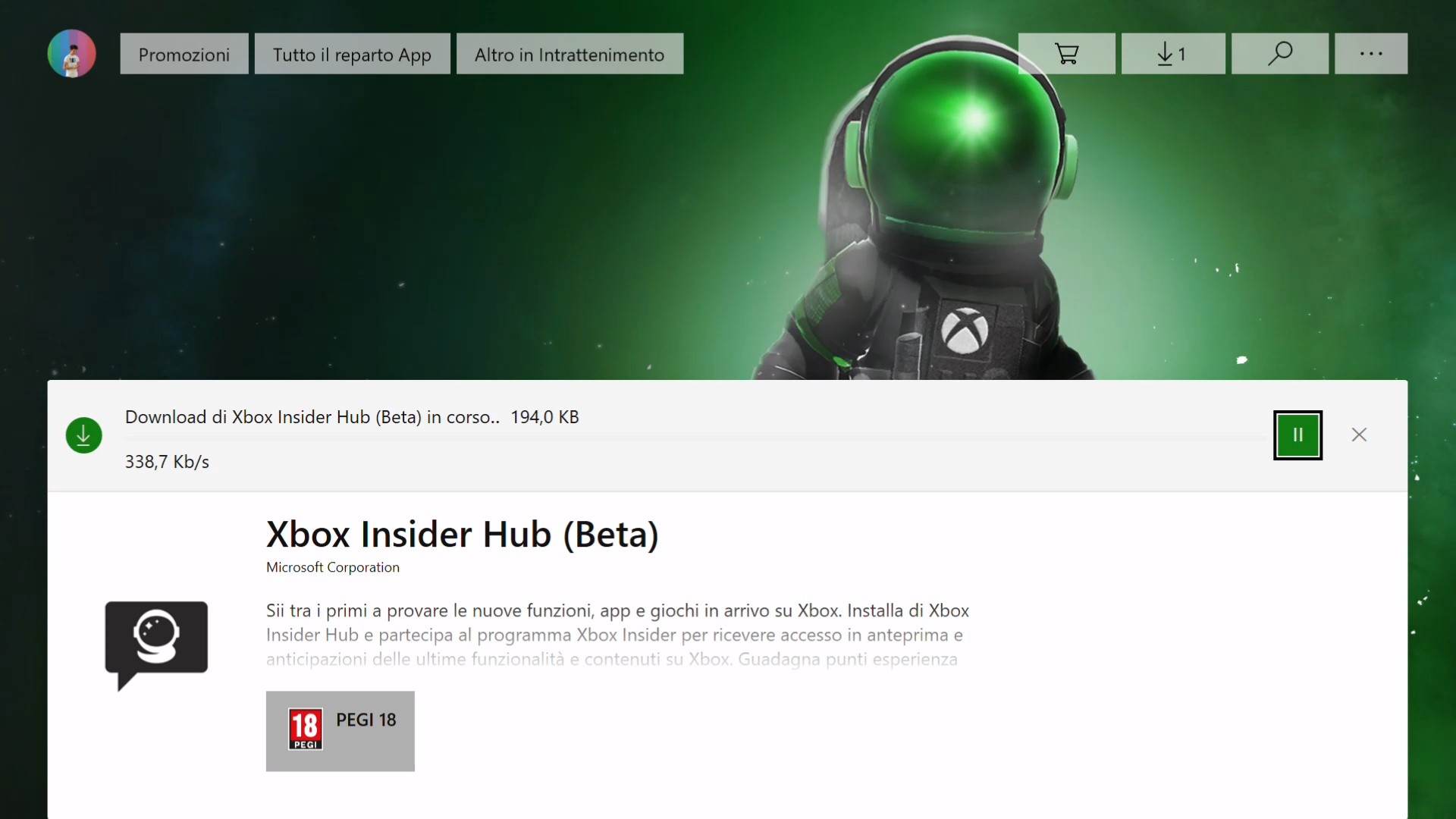Pause the Xbox Insider Hub download
The width and height of the screenshot is (1456, 819).
(1298, 435)
